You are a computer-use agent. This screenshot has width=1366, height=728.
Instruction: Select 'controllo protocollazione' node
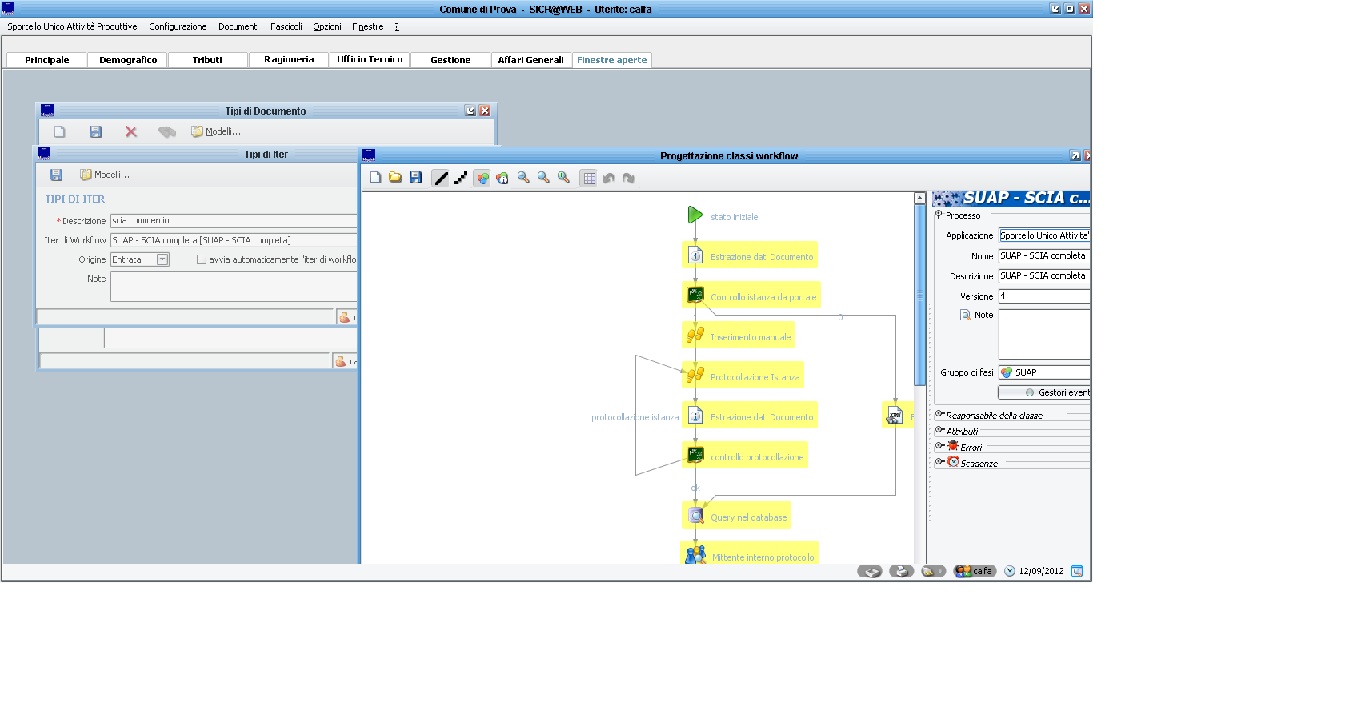pos(744,456)
